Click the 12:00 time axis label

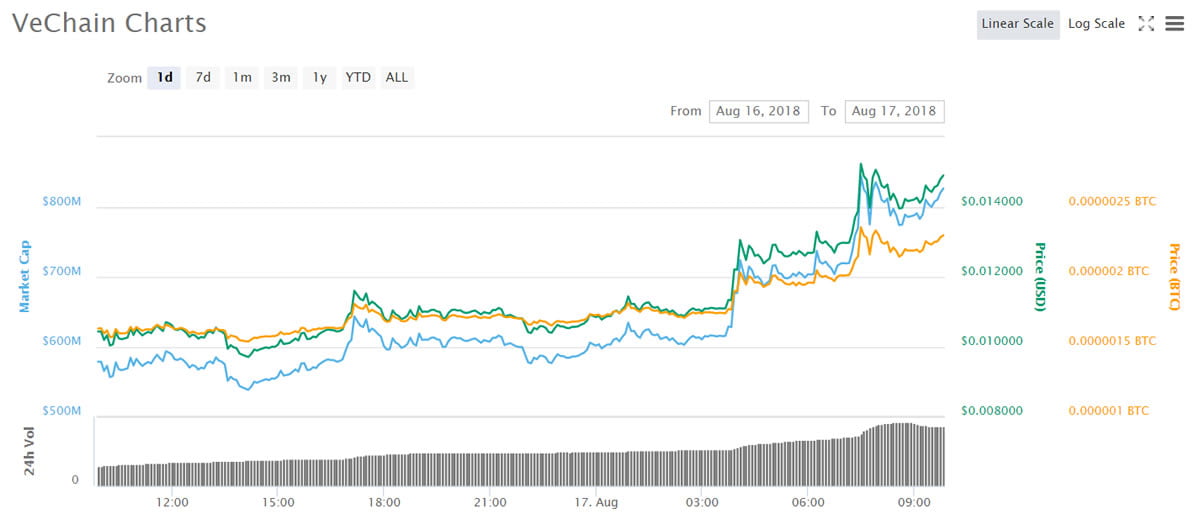(173, 501)
